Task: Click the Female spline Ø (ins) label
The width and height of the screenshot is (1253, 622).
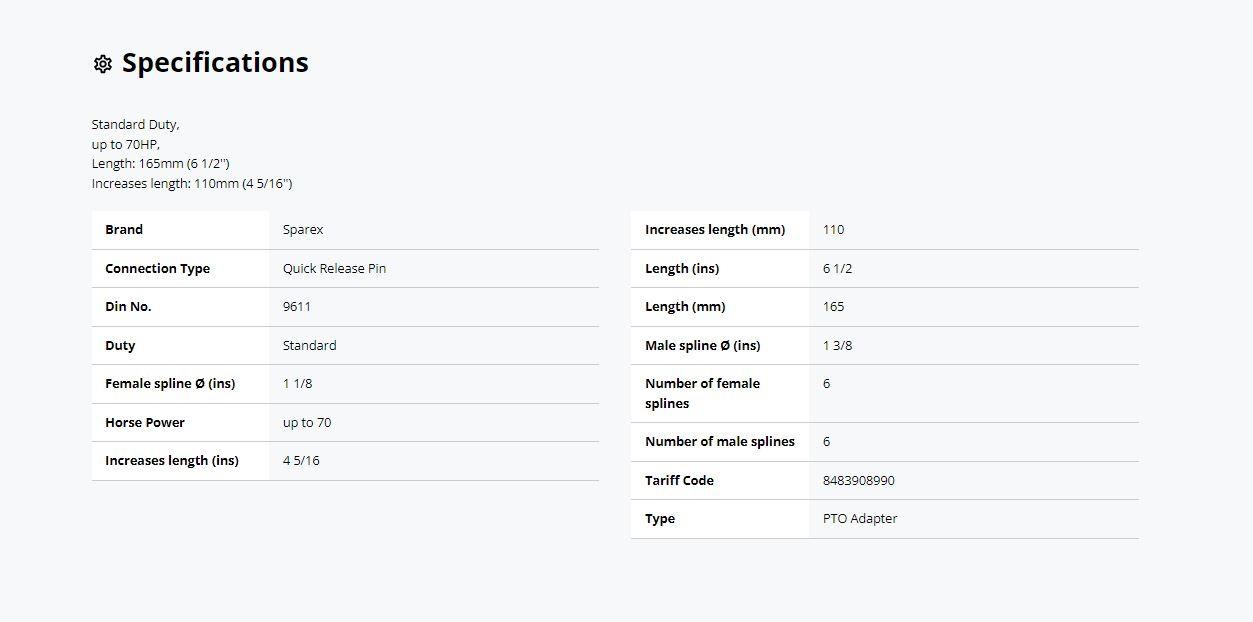Action: [x=170, y=384]
